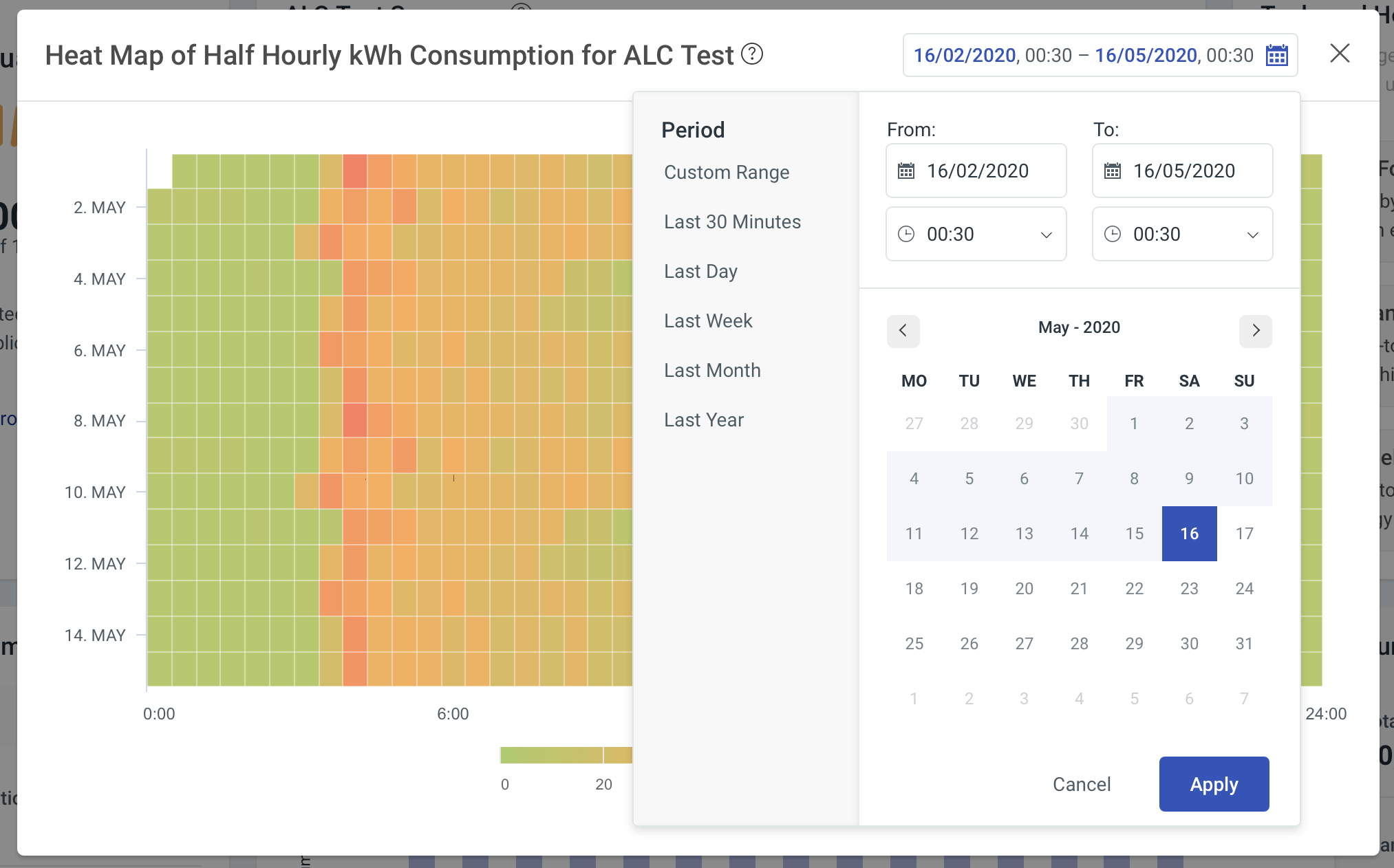The image size is (1394, 868).
Task: Click the clock icon next to To time
Action: (1113, 233)
